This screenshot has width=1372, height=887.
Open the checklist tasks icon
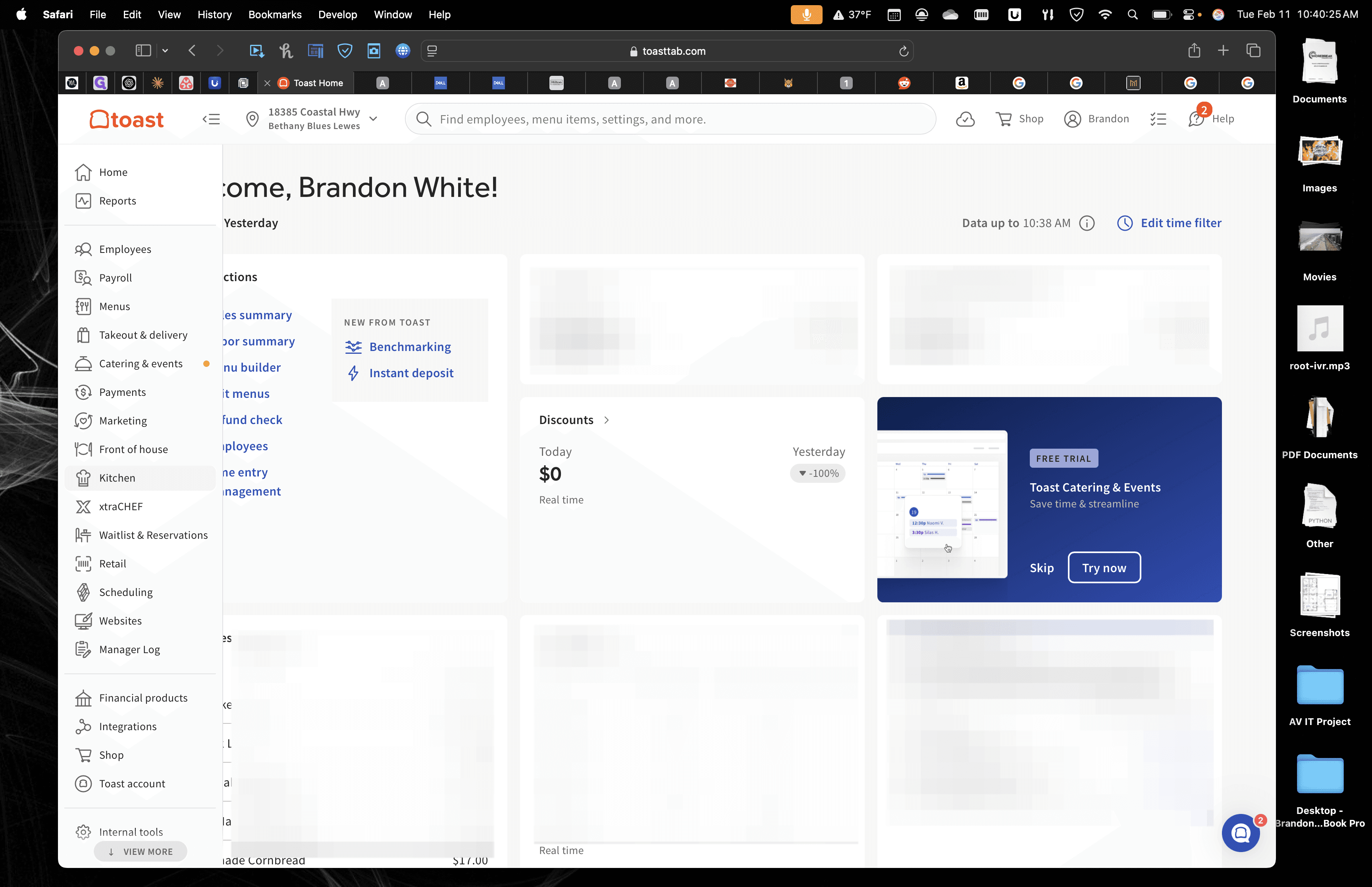point(1158,119)
